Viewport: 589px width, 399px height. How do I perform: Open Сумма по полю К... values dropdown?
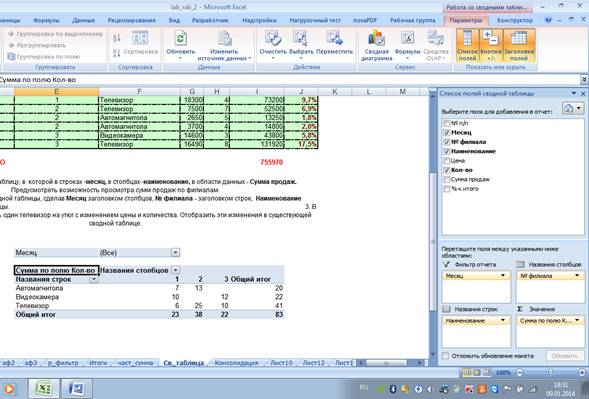tap(577, 320)
